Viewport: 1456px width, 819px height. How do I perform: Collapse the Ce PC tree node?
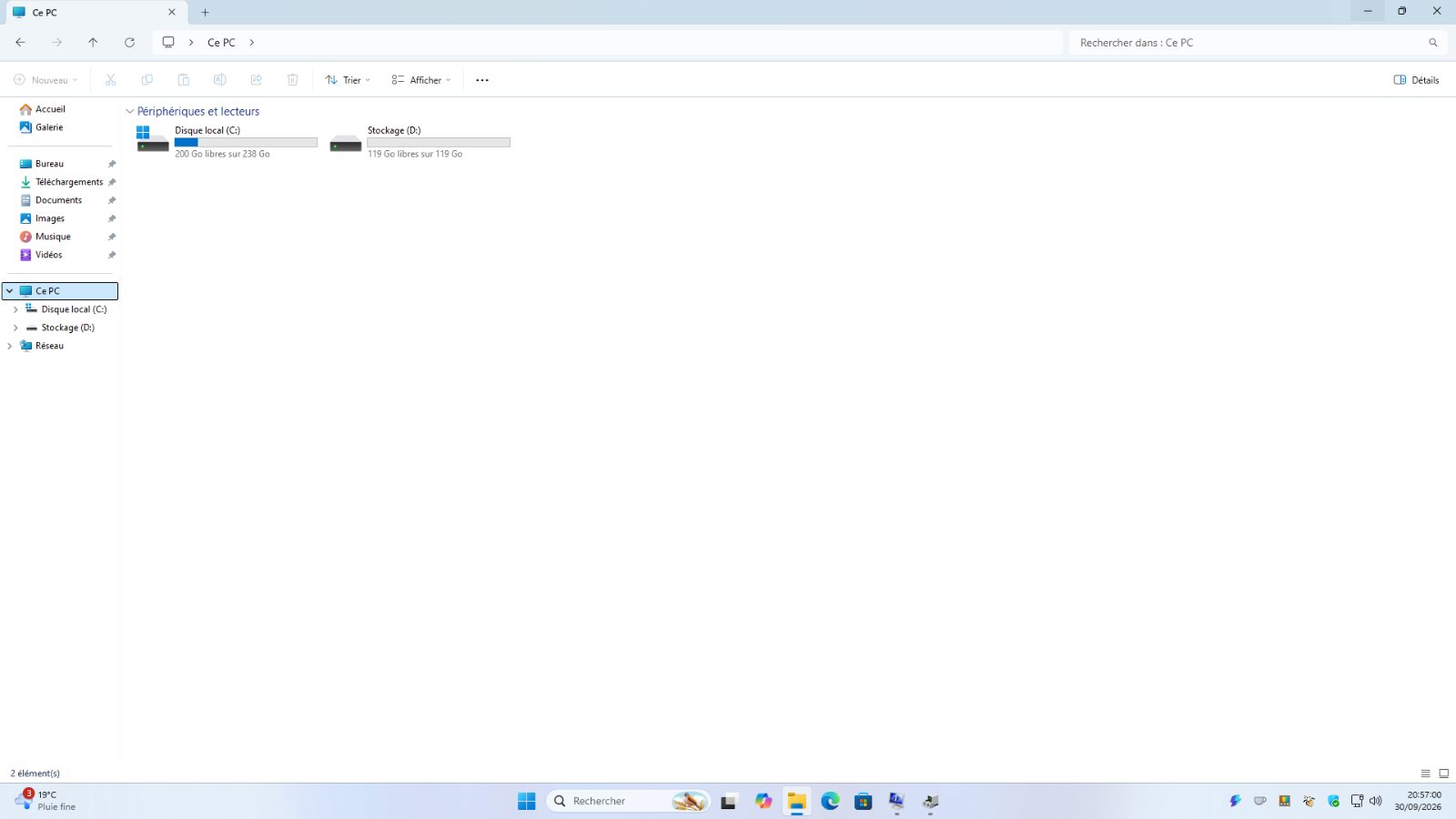coord(10,291)
